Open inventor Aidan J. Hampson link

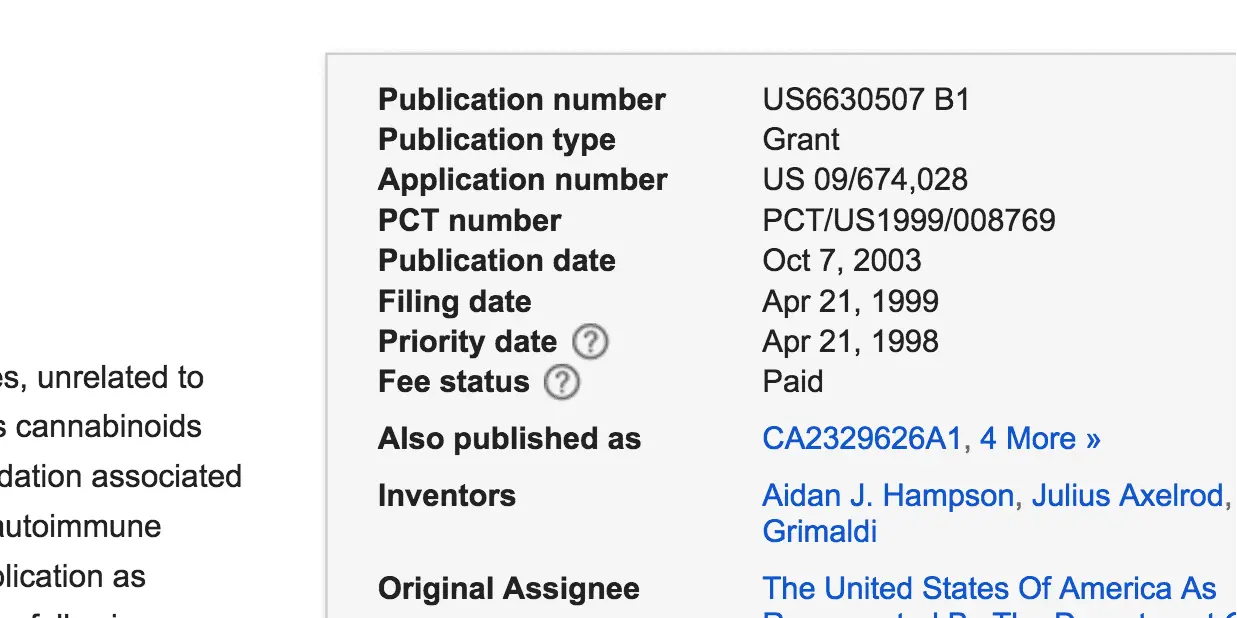pyautogui.click(x=887, y=496)
